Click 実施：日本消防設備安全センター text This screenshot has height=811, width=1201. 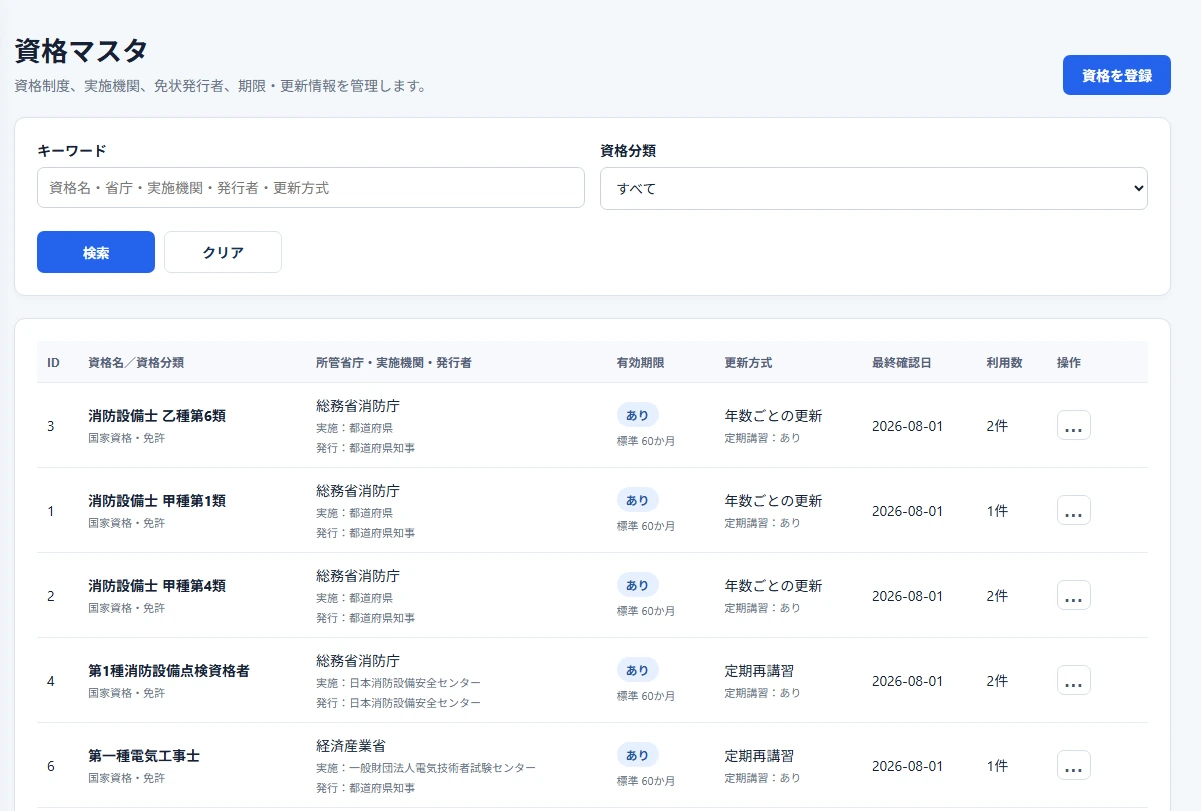pyautogui.click(x=398, y=683)
